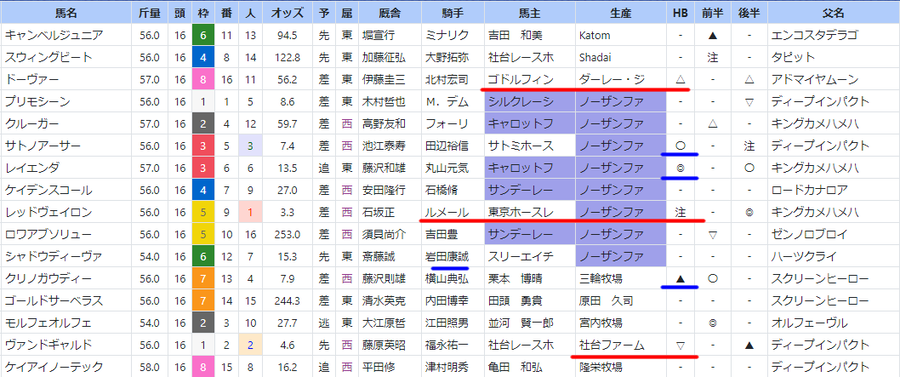Screen dimensions: 900x377
Task: Click popularity rank 1 highlighted cell
Action: pyautogui.click(x=250, y=213)
